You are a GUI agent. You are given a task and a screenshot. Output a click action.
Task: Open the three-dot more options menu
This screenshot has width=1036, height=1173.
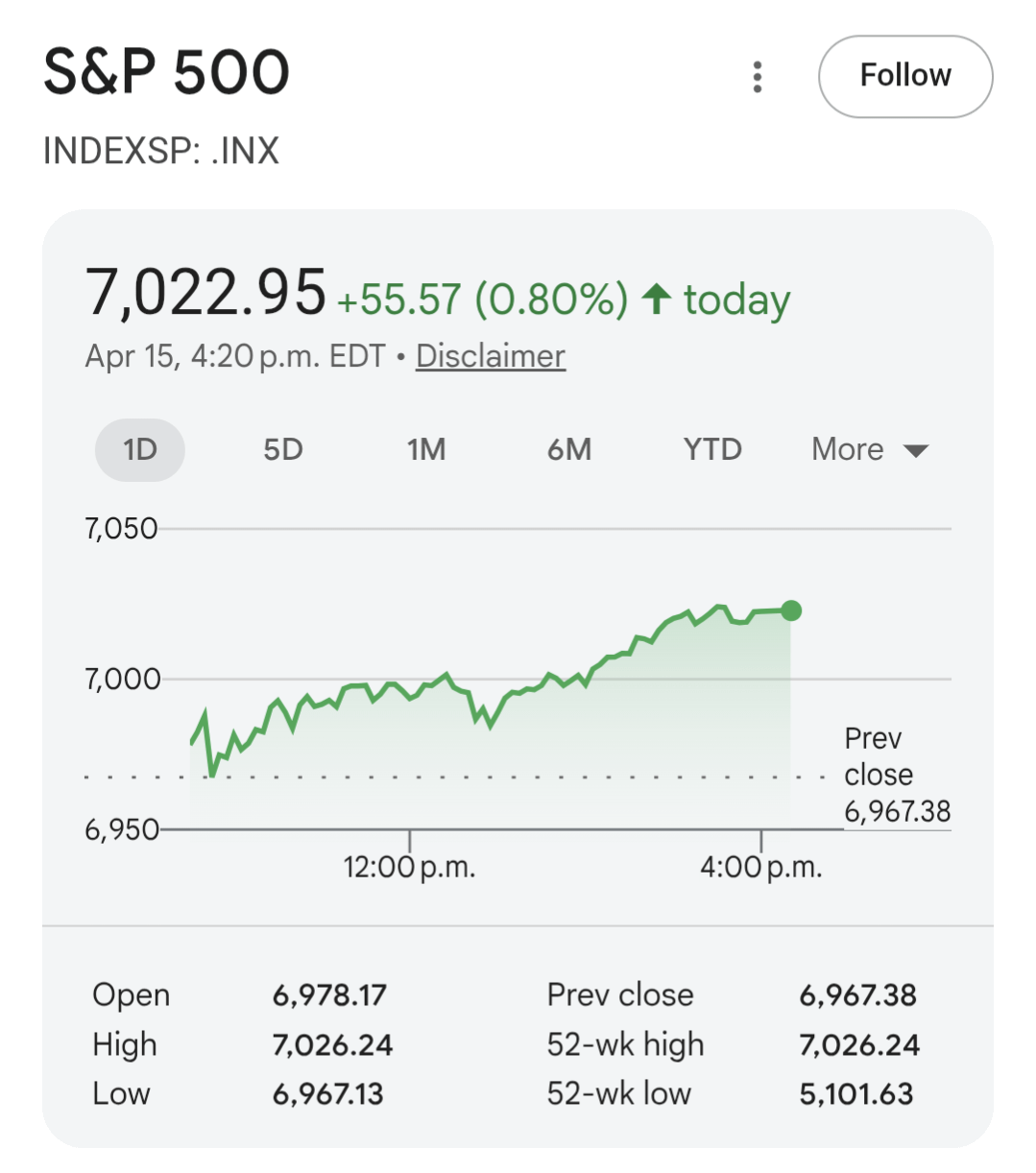pyautogui.click(x=758, y=77)
